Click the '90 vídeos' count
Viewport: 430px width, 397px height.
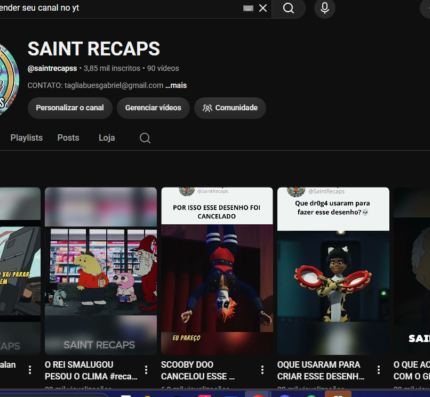pos(163,68)
